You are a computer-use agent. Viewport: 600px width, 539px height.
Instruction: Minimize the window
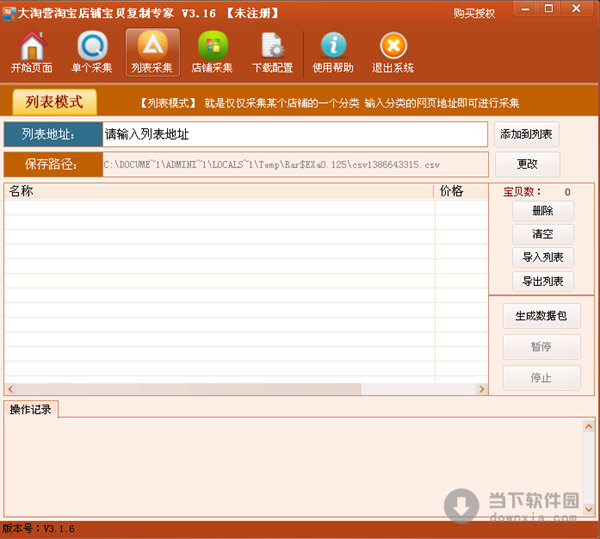526,8
